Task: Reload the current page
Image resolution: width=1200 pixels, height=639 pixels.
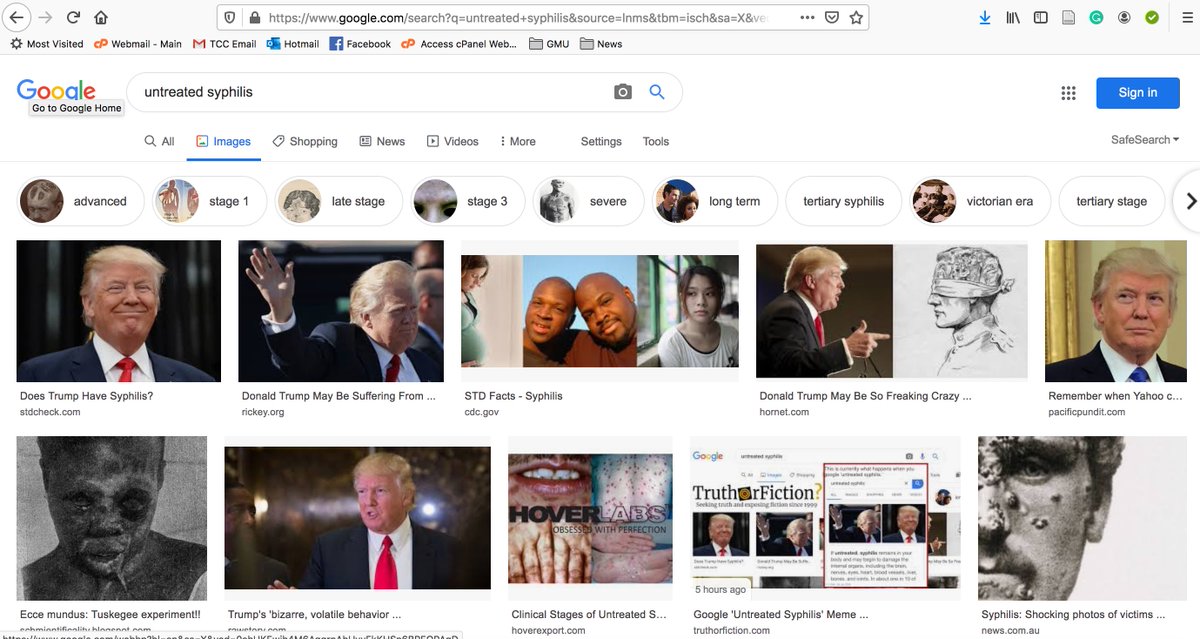Action: click(x=73, y=17)
